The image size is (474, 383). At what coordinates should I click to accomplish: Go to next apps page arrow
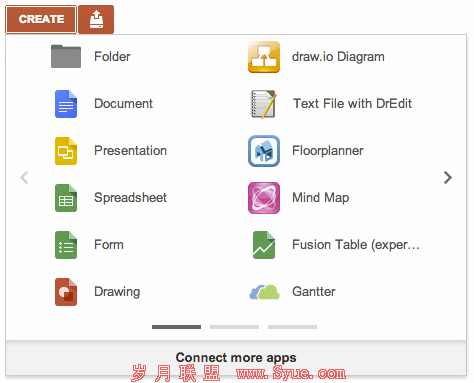[448, 177]
